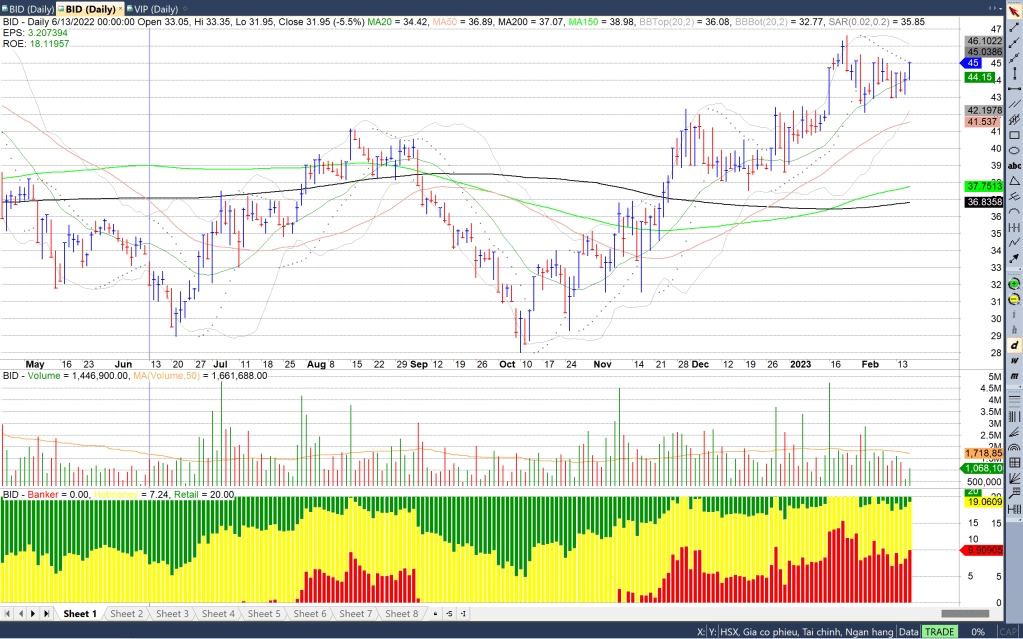Switch to weekly interval 'w' button

click(x=1015, y=360)
